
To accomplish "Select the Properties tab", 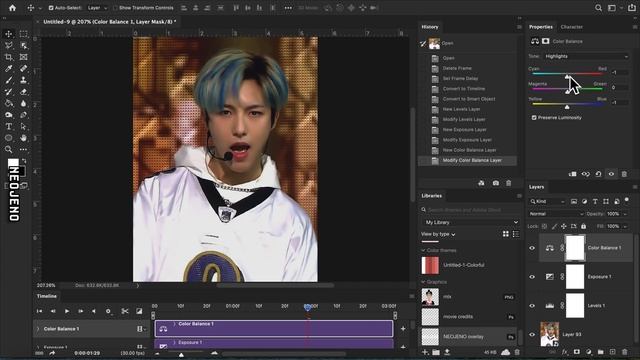I will 541,27.
